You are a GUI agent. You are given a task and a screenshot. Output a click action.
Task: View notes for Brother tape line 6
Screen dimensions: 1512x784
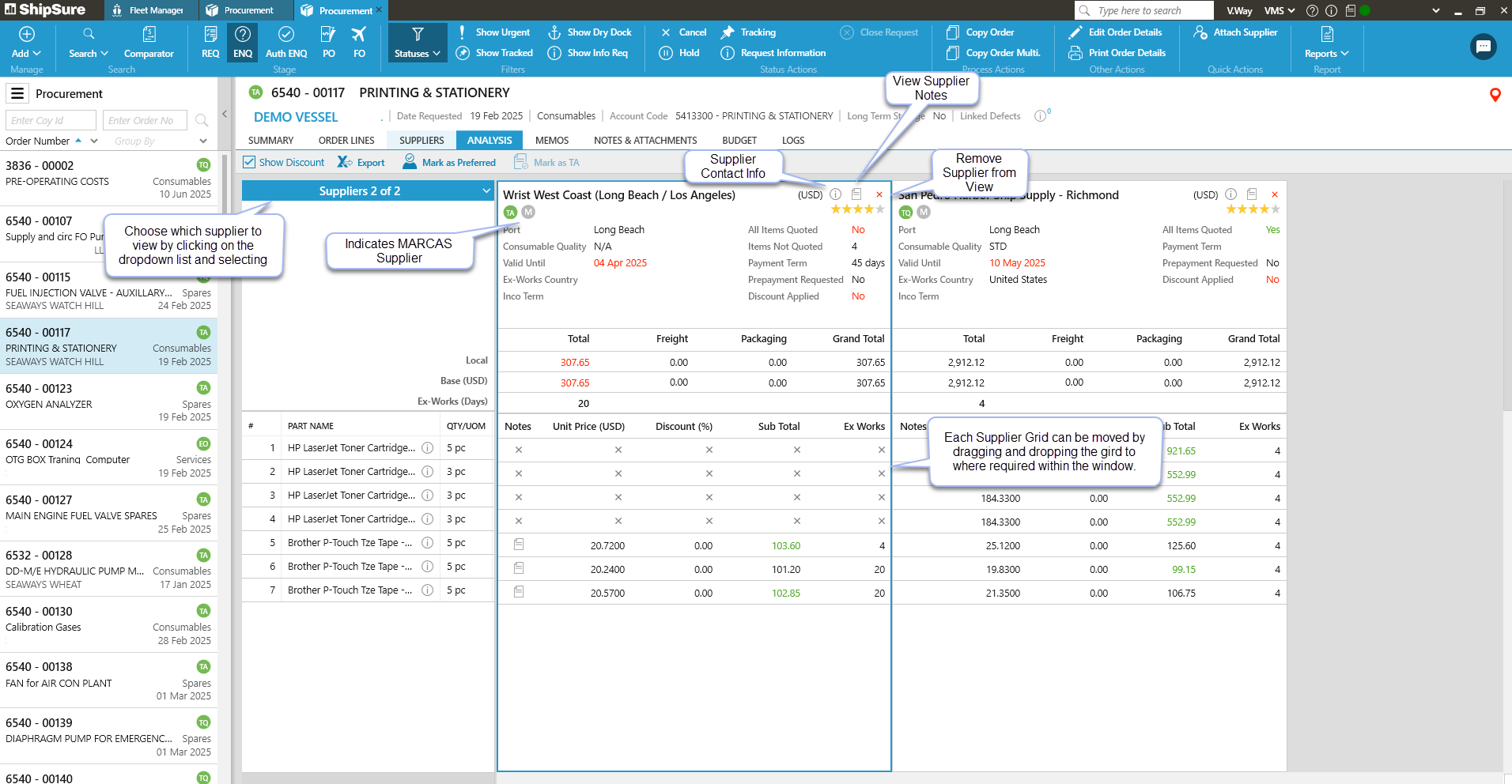point(519,568)
